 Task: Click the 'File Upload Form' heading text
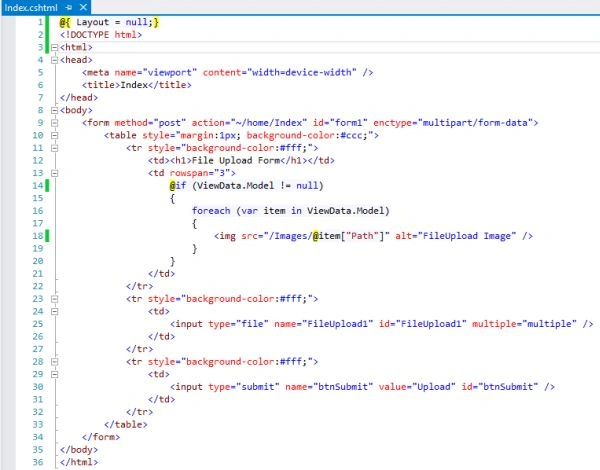(236, 160)
